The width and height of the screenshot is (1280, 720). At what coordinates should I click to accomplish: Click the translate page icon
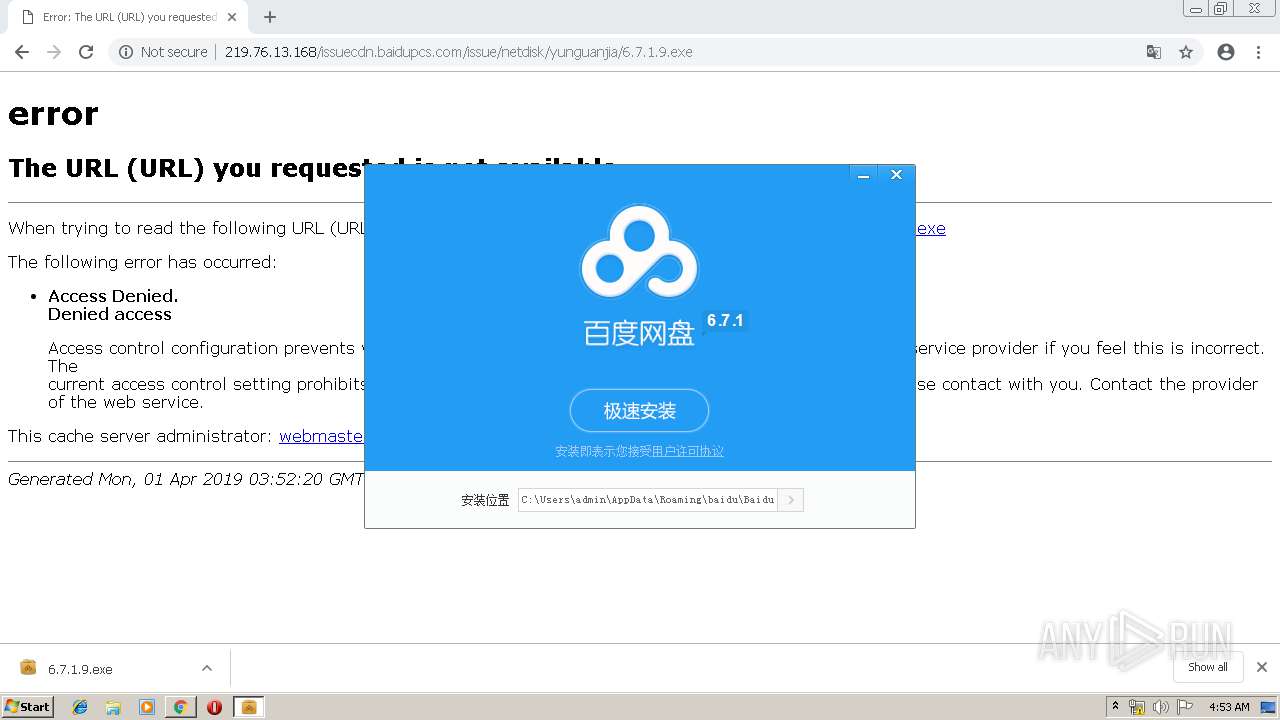(1154, 52)
